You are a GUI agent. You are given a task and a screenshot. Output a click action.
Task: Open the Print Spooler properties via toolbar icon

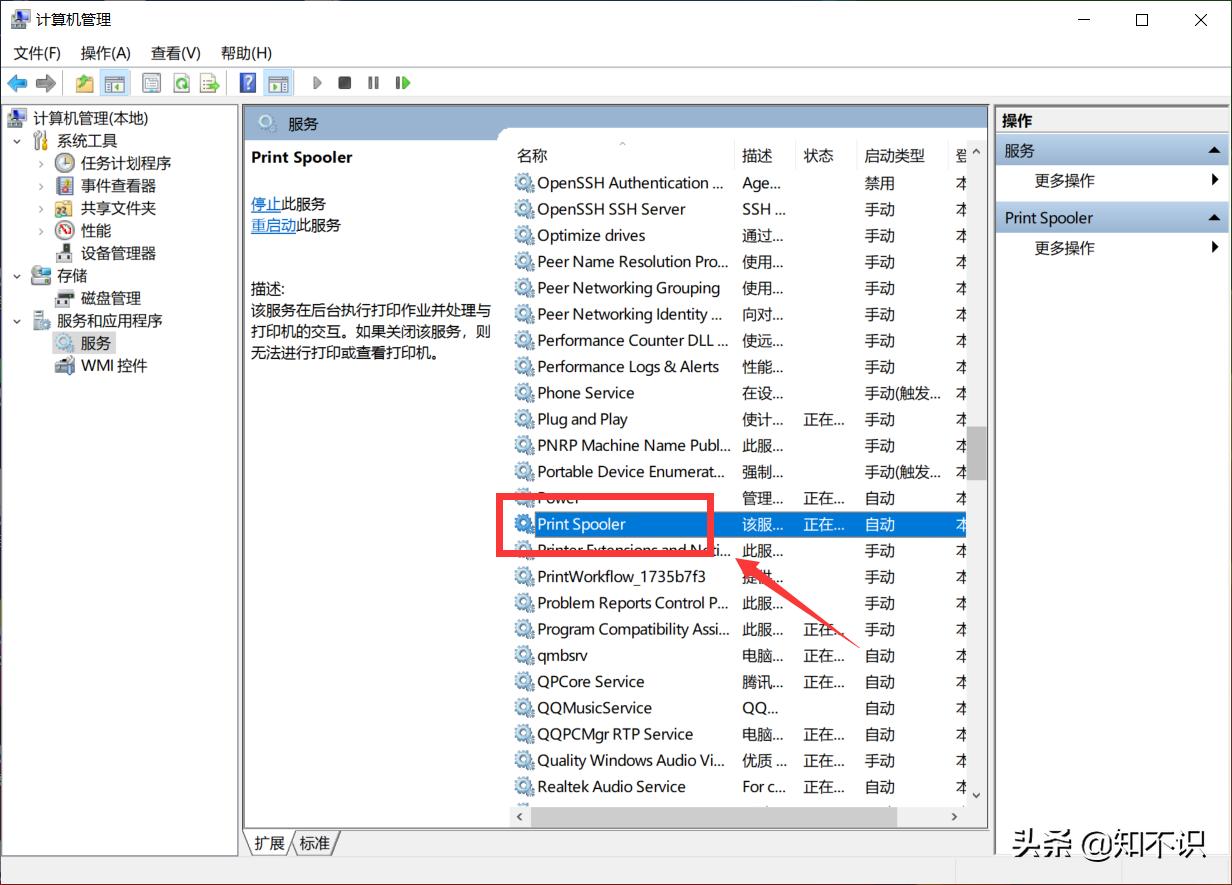[x=151, y=82]
